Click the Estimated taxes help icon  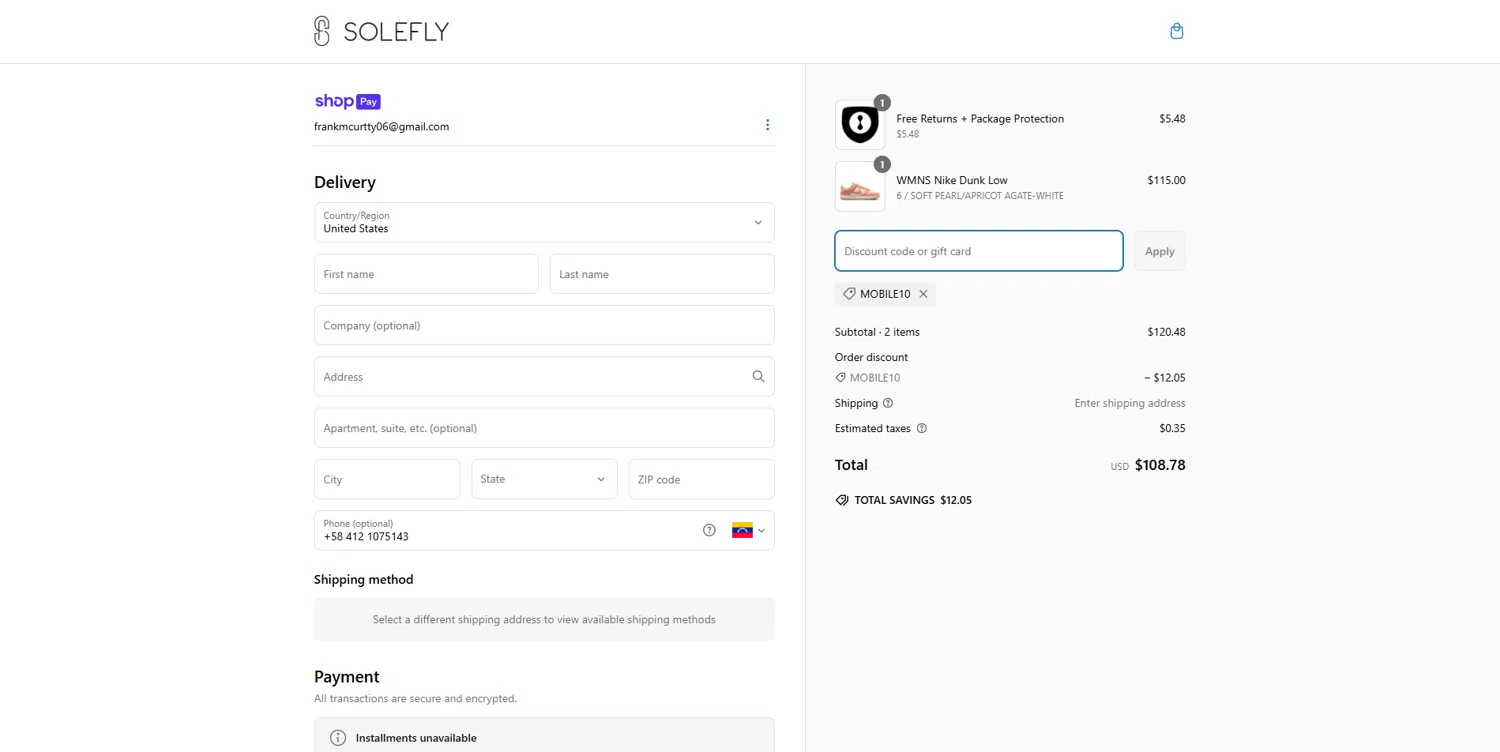click(922, 428)
